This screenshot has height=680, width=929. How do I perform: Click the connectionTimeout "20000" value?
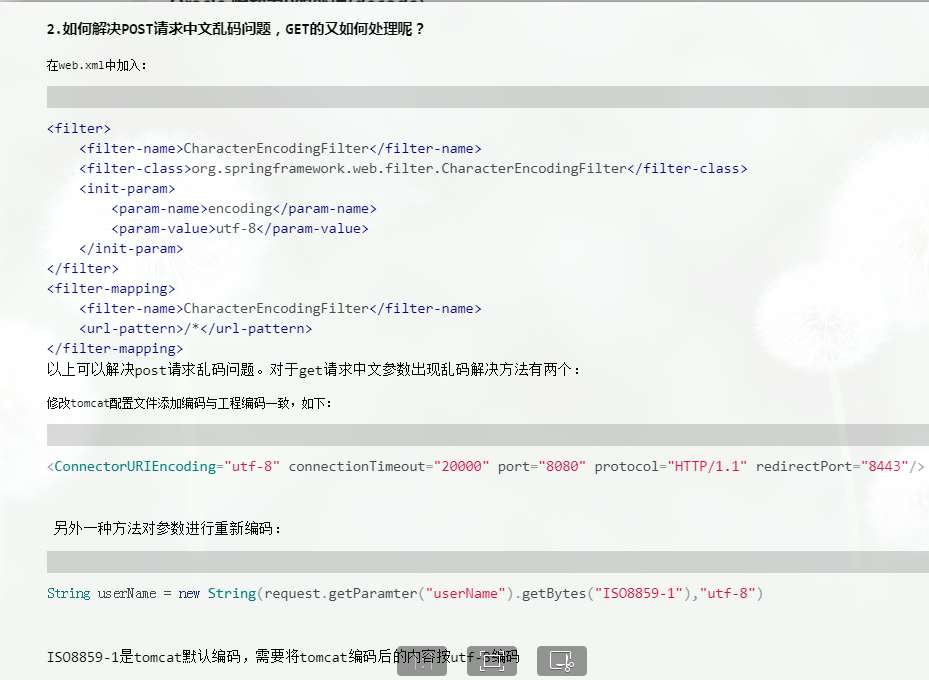point(462,467)
